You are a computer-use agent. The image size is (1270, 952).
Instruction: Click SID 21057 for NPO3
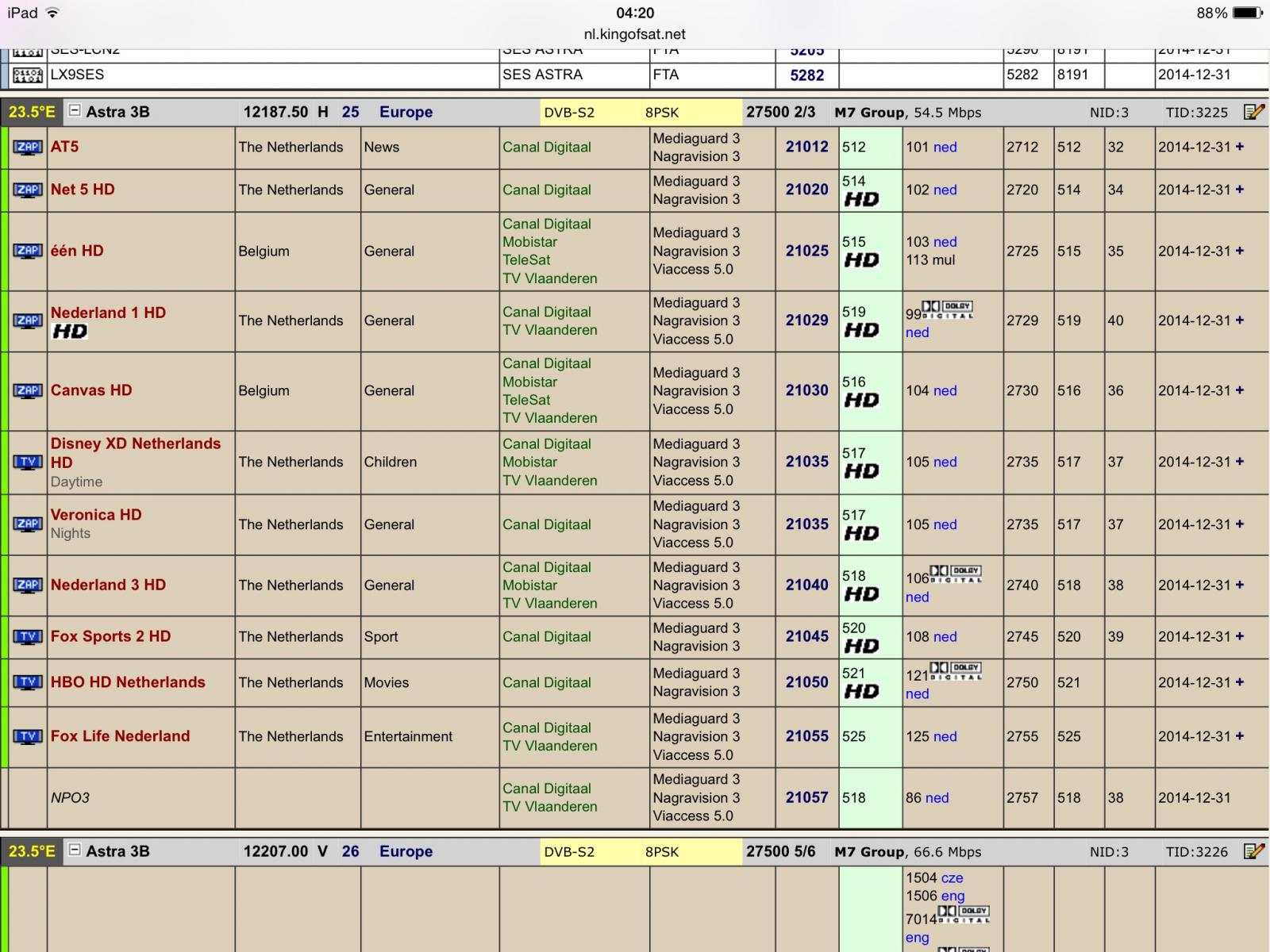[x=806, y=797]
